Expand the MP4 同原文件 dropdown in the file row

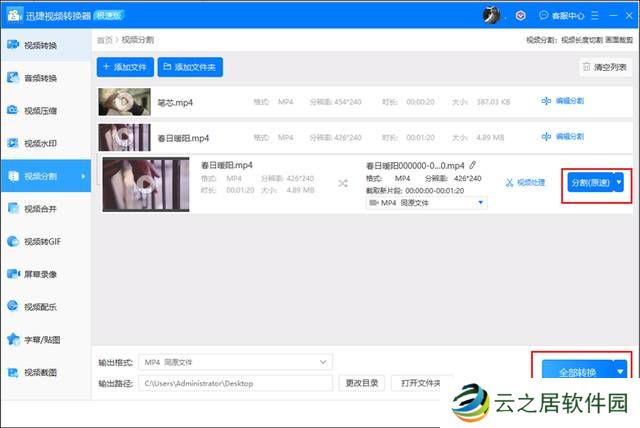tap(426, 203)
